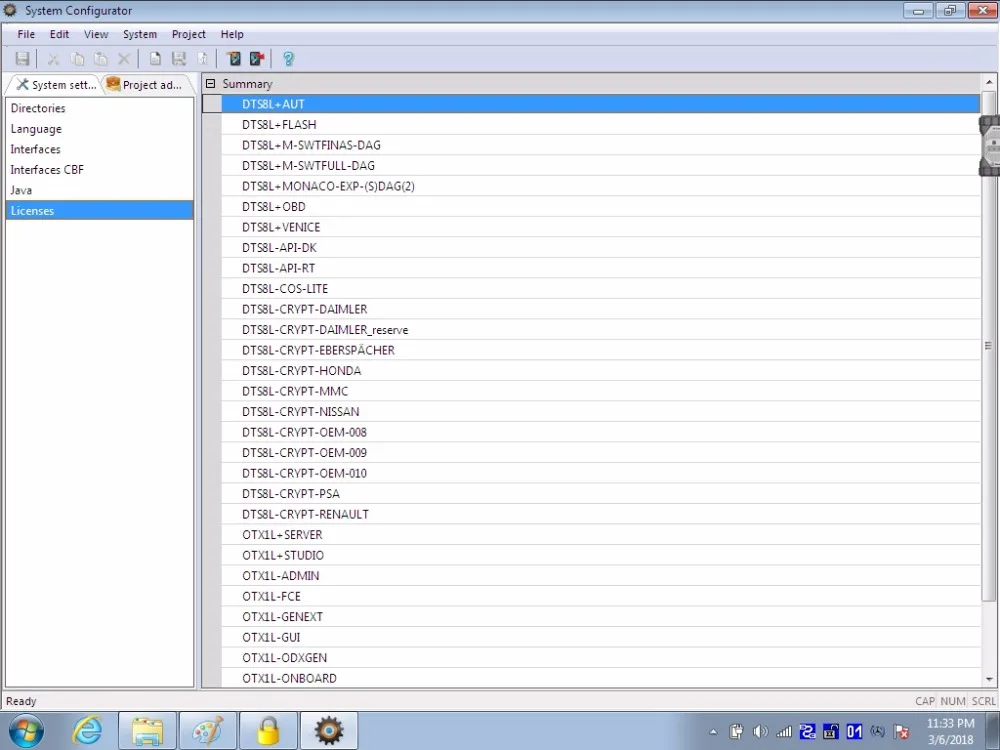Click the document info toolbar icon
Screen dimensions: 1000x750
pyautogui.click(x=202, y=59)
